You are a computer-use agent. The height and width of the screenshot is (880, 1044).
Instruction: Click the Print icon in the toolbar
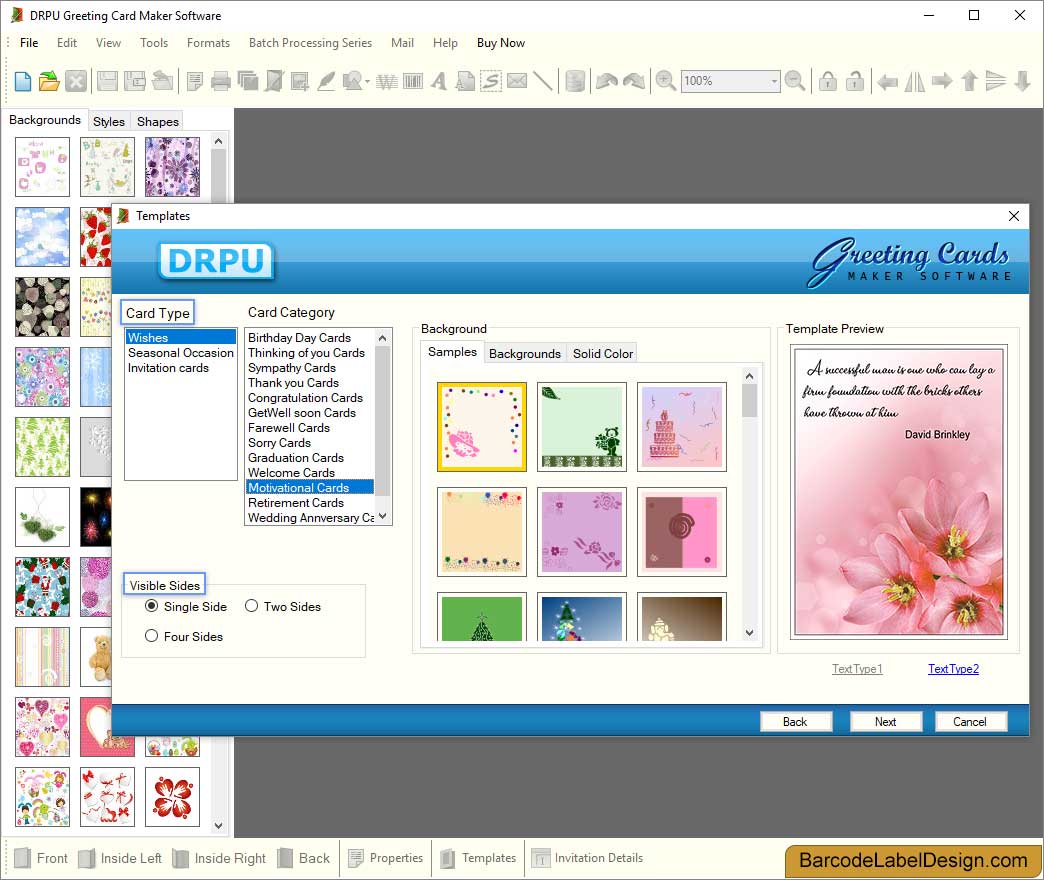click(220, 81)
